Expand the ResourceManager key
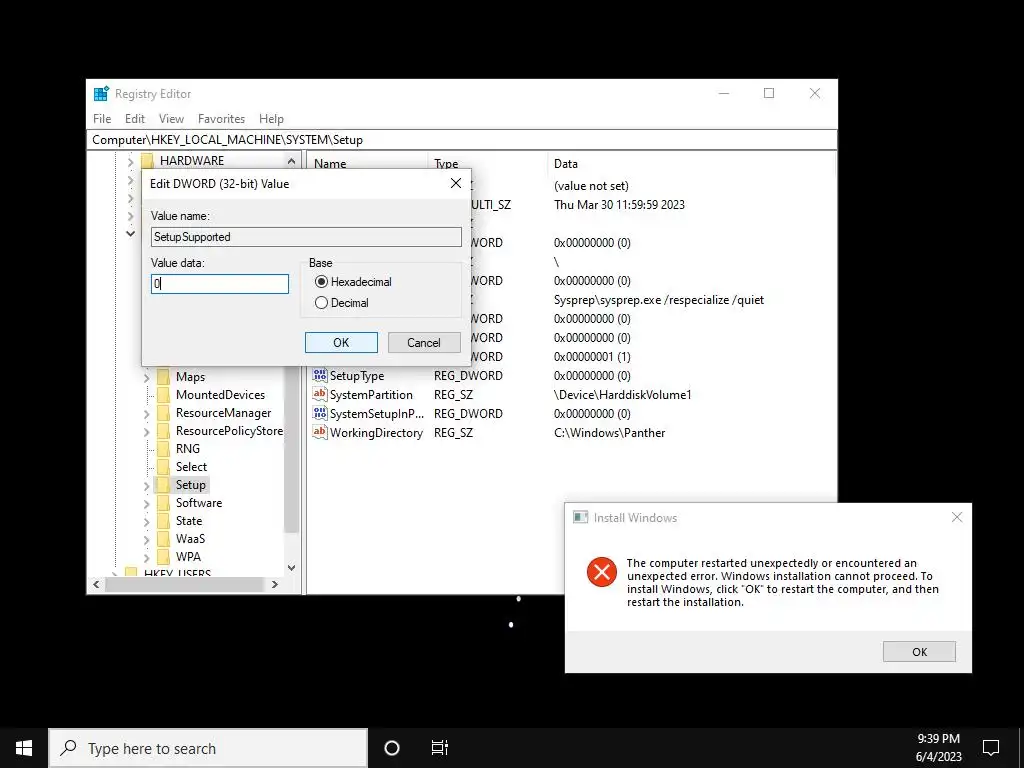This screenshot has height=768, width=1024. point(146,413)
